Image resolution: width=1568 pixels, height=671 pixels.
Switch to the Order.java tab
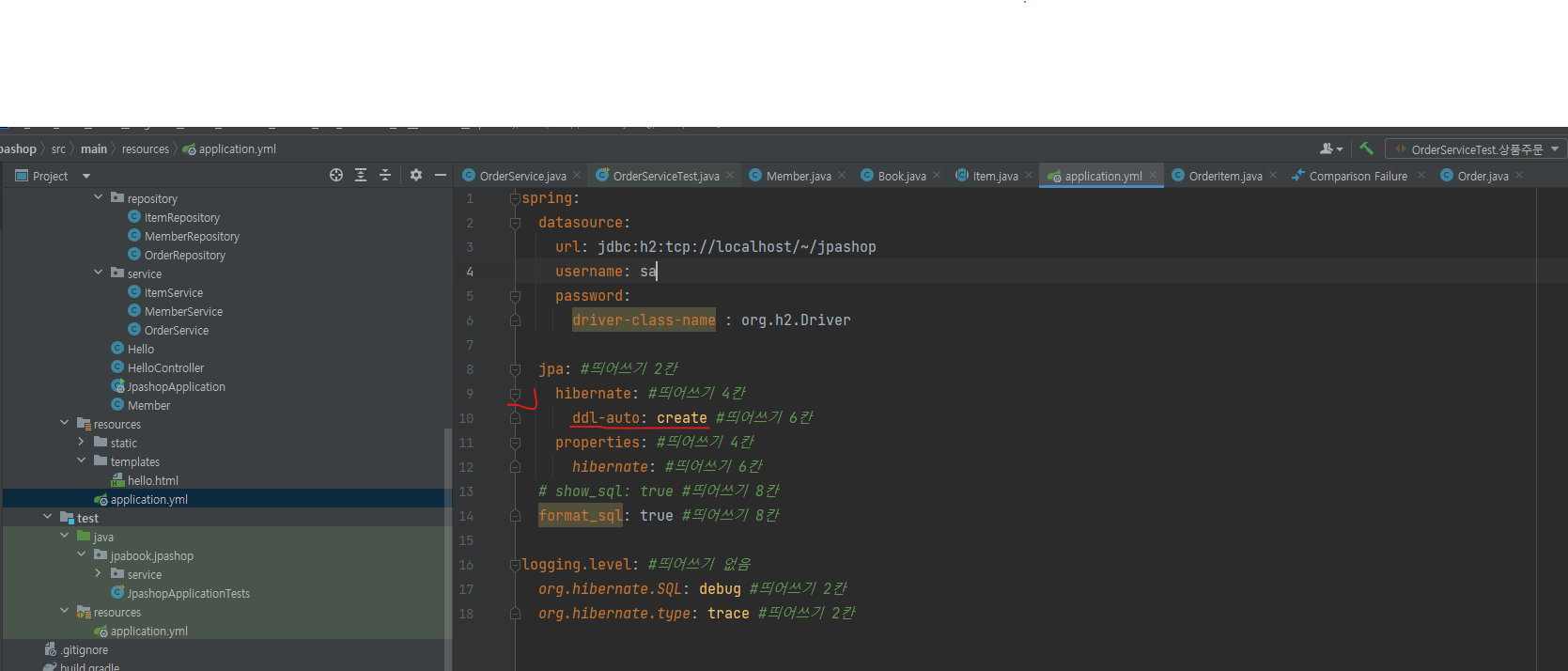click(x=1482, y=176)
